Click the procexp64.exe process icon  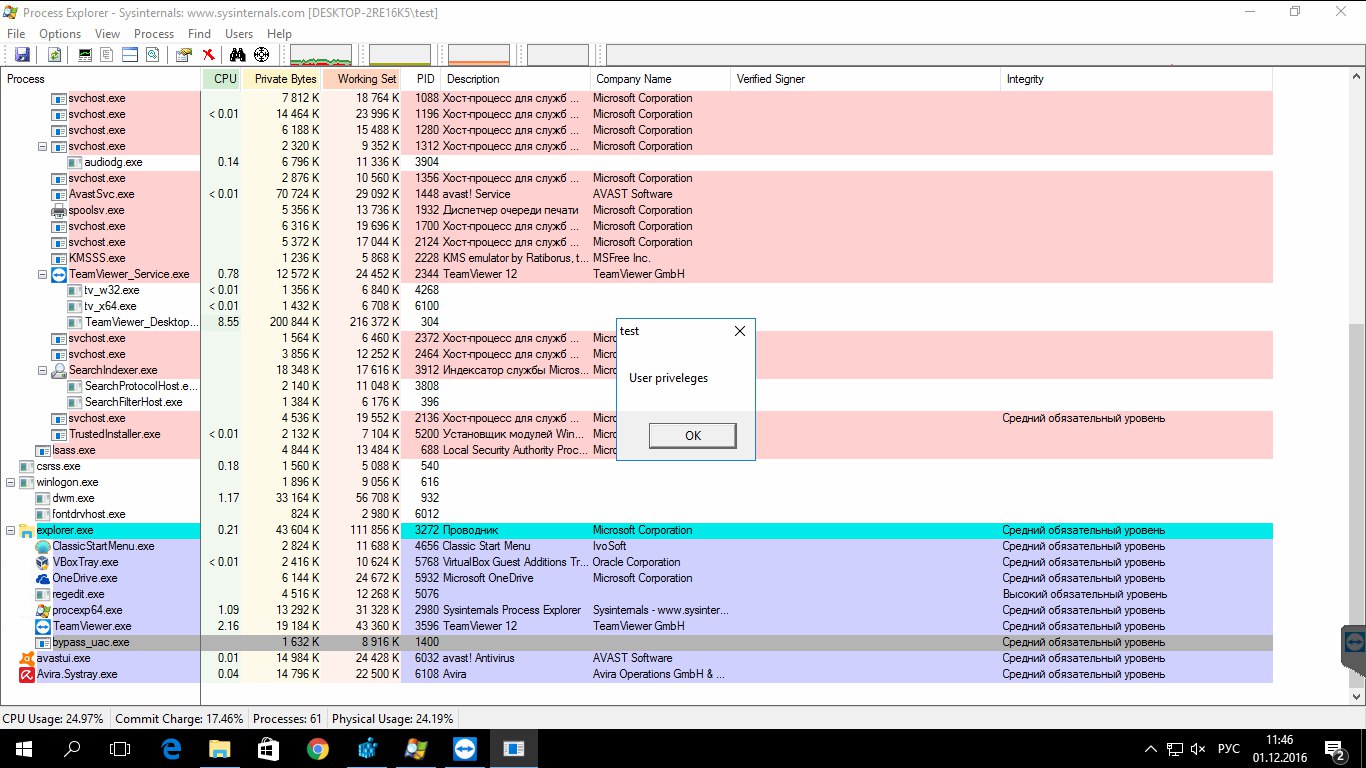(42, 610)
